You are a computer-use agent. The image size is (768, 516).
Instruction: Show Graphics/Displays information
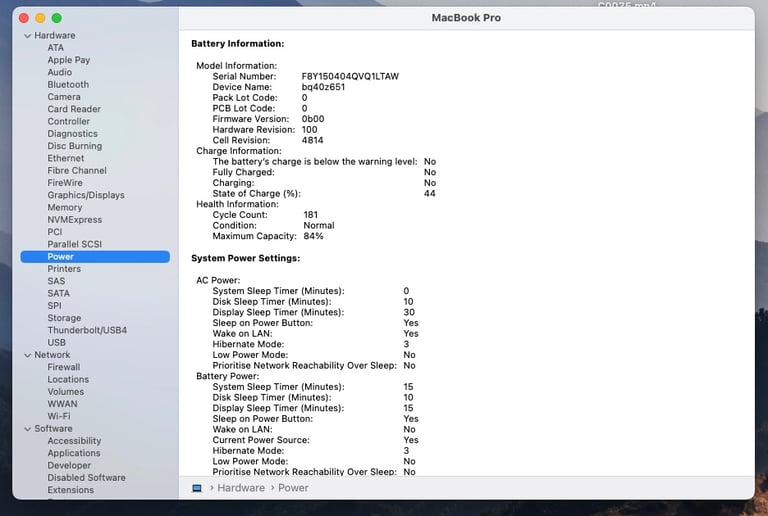coord(86,195)
